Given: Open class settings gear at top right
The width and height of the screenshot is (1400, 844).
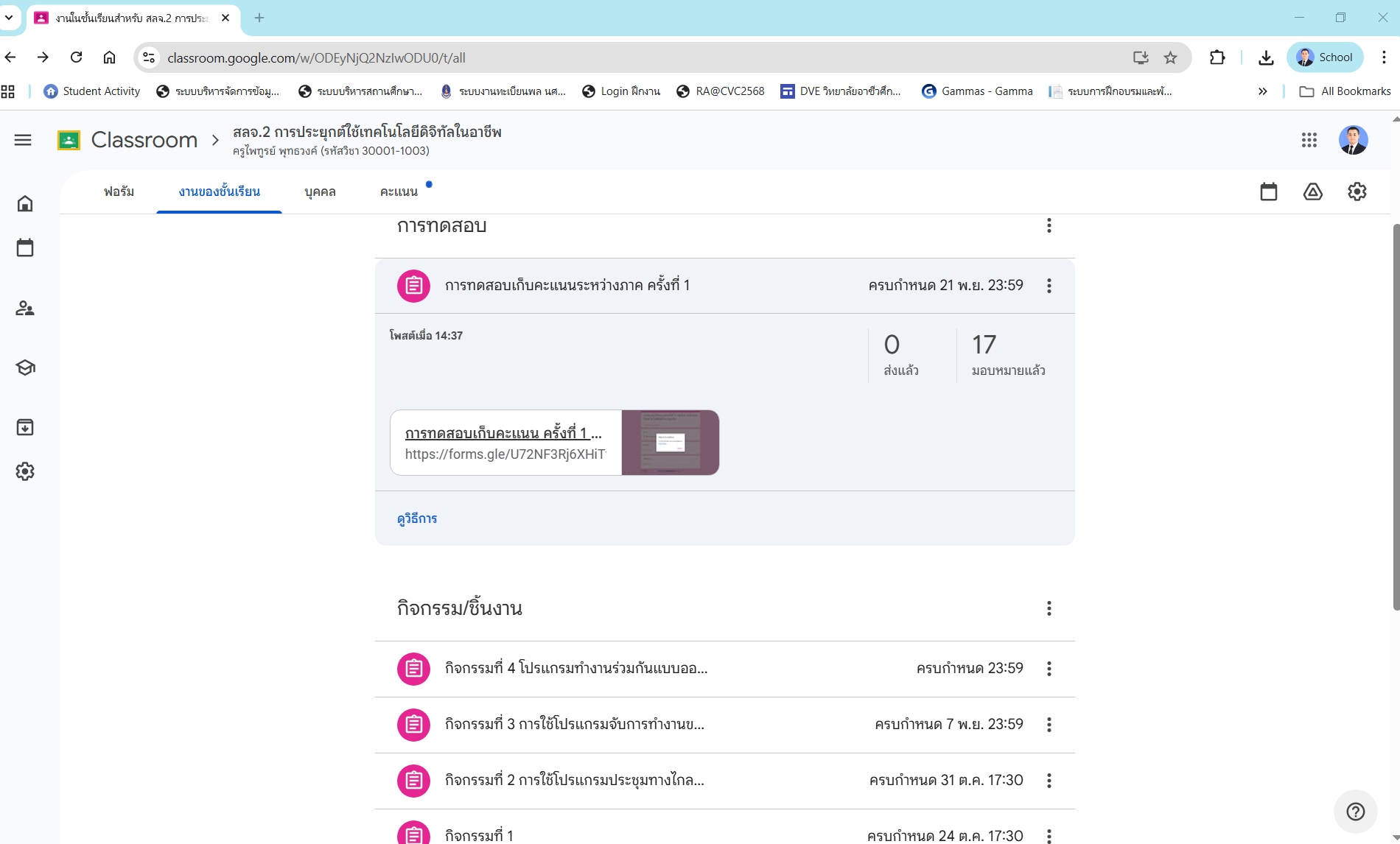Looking at the screenshot, I should (x=1357, y=191).
